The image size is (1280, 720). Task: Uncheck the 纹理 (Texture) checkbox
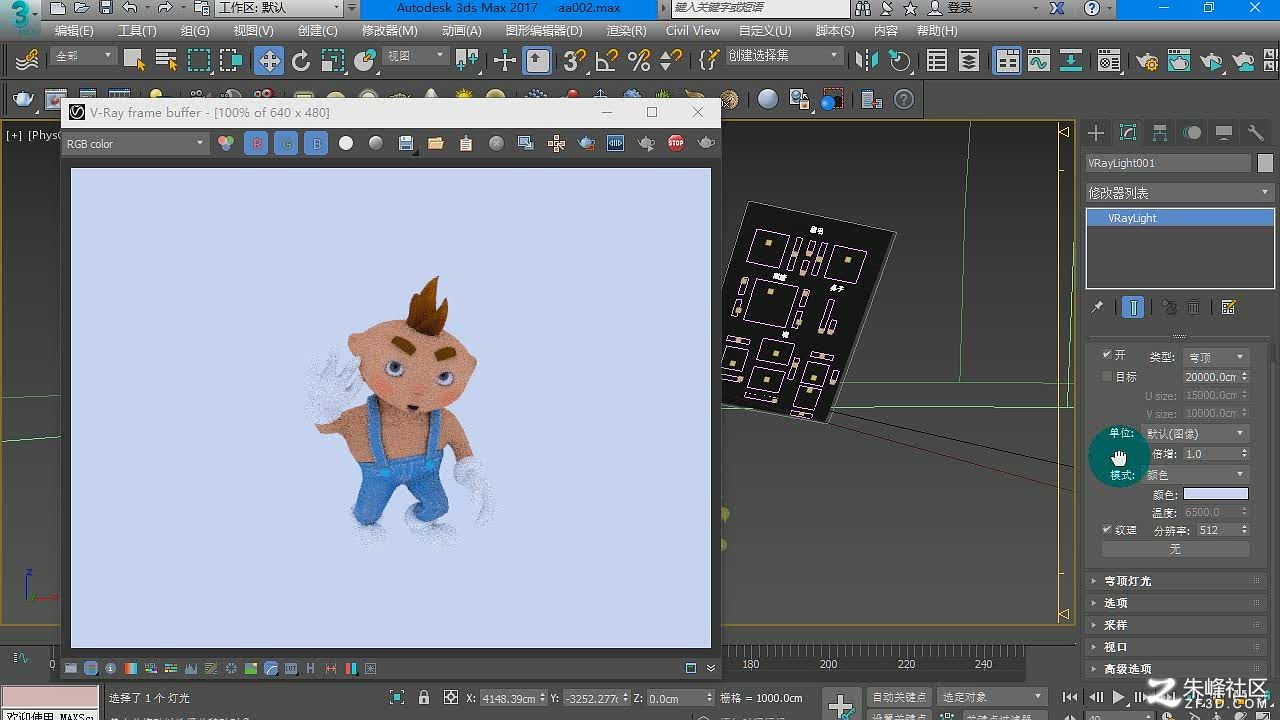point(1107,530)
